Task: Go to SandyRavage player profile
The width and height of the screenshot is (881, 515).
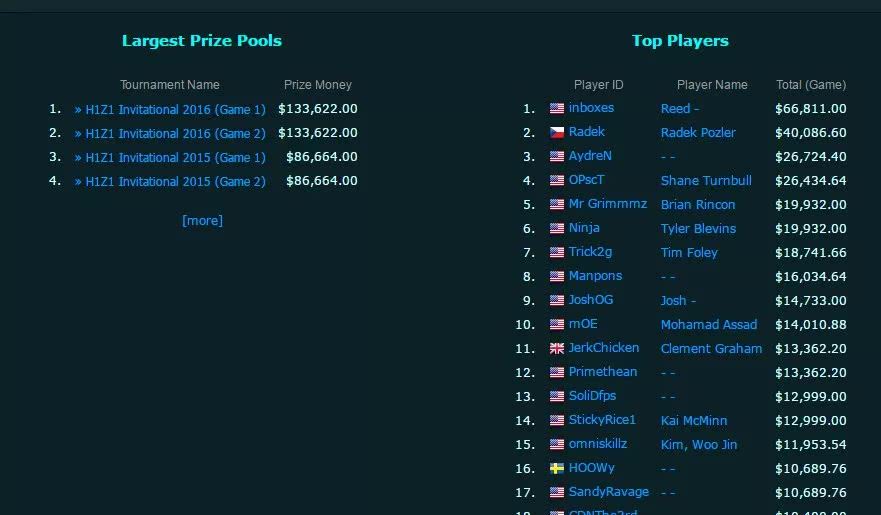Action: 608,492
